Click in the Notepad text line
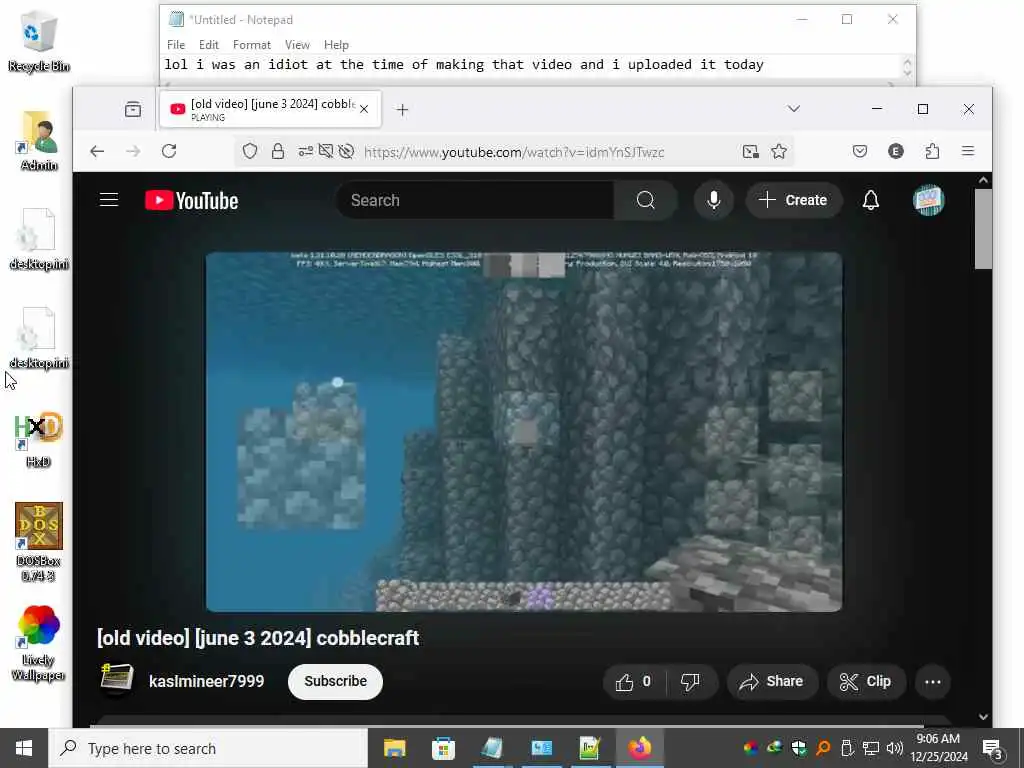The width and height of the screenshot is (1024, 768). tap(530, 65)
